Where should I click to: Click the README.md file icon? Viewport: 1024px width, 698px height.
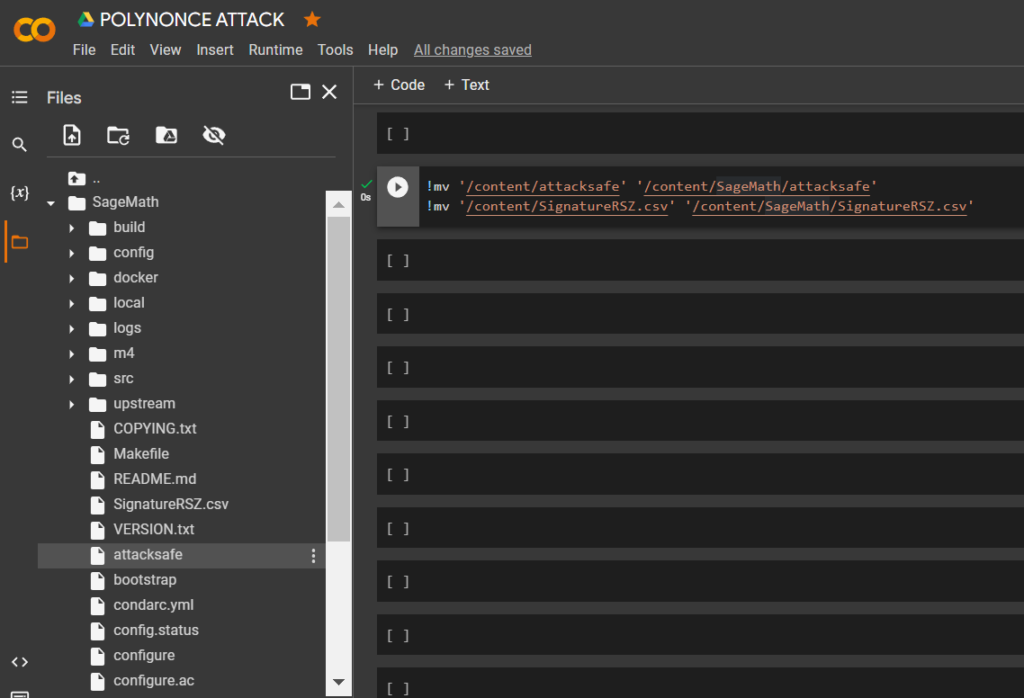[97, 480]
